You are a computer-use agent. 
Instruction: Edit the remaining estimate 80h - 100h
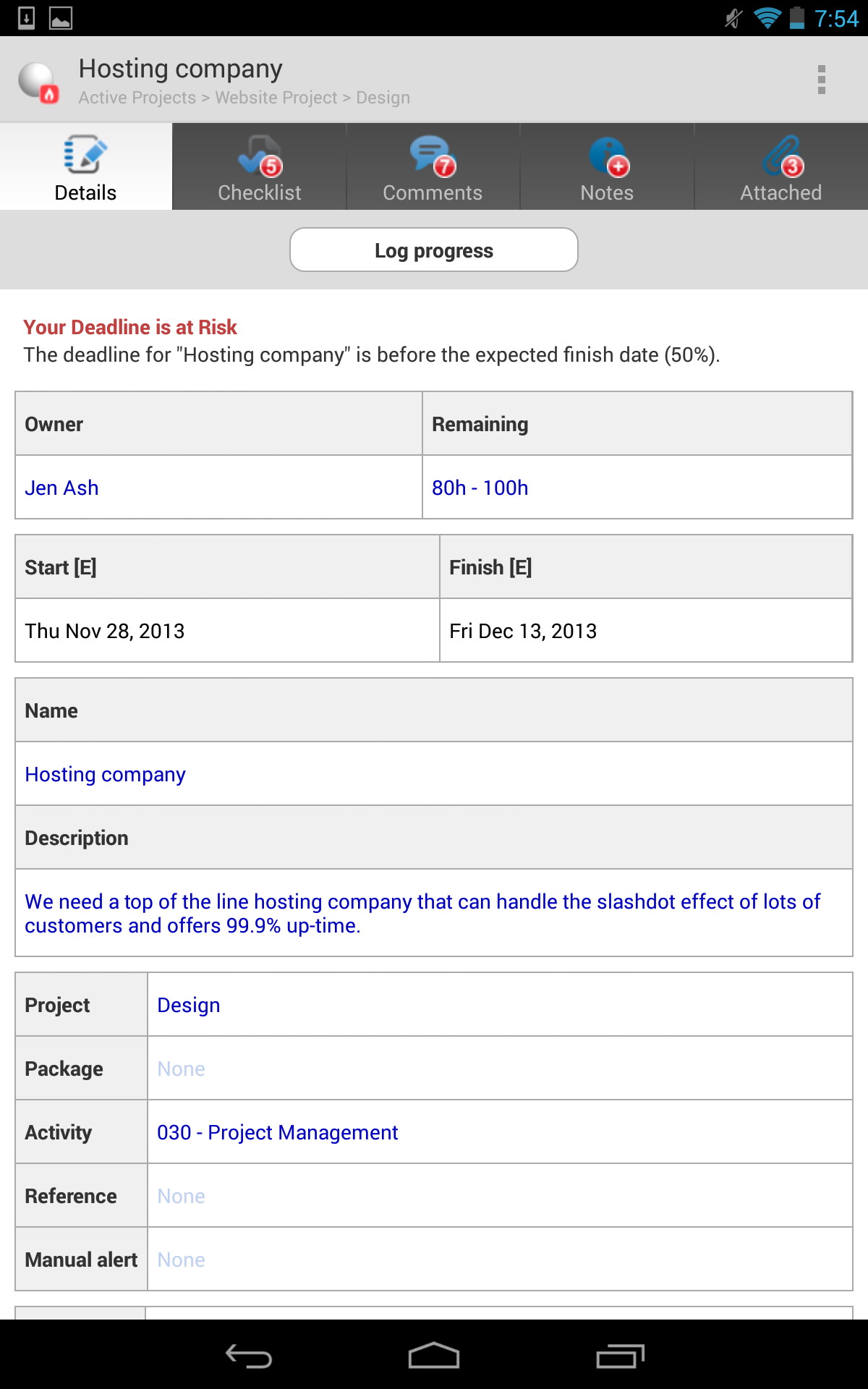click(480, 488)
